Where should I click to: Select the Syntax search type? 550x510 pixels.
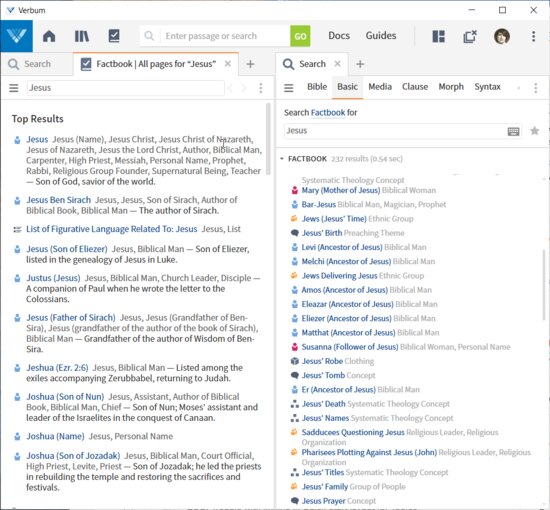tap(488, 87)
